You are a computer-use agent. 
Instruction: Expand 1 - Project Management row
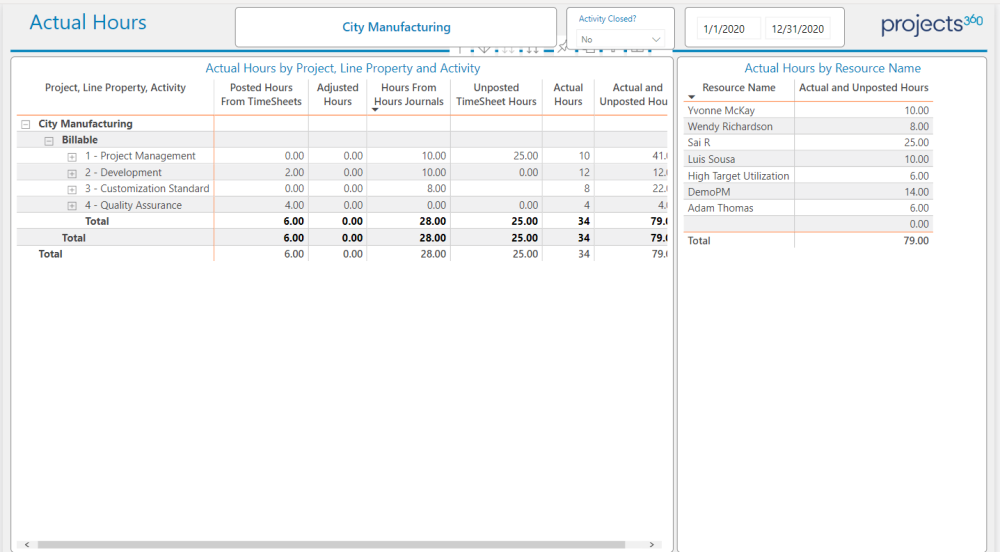(x=72, y=157)
